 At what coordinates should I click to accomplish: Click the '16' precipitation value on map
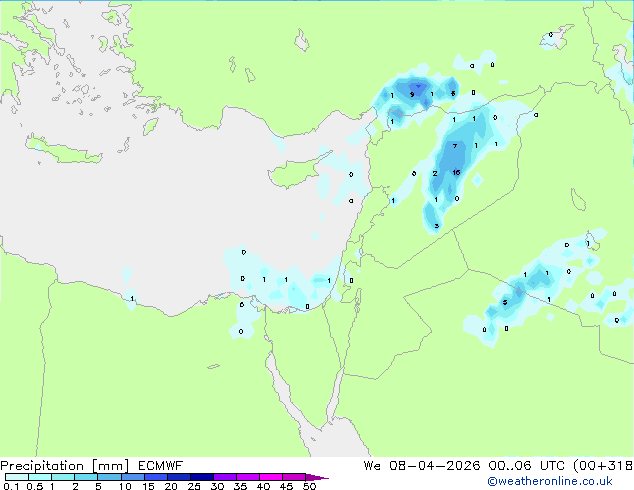(x=456, y=173)
